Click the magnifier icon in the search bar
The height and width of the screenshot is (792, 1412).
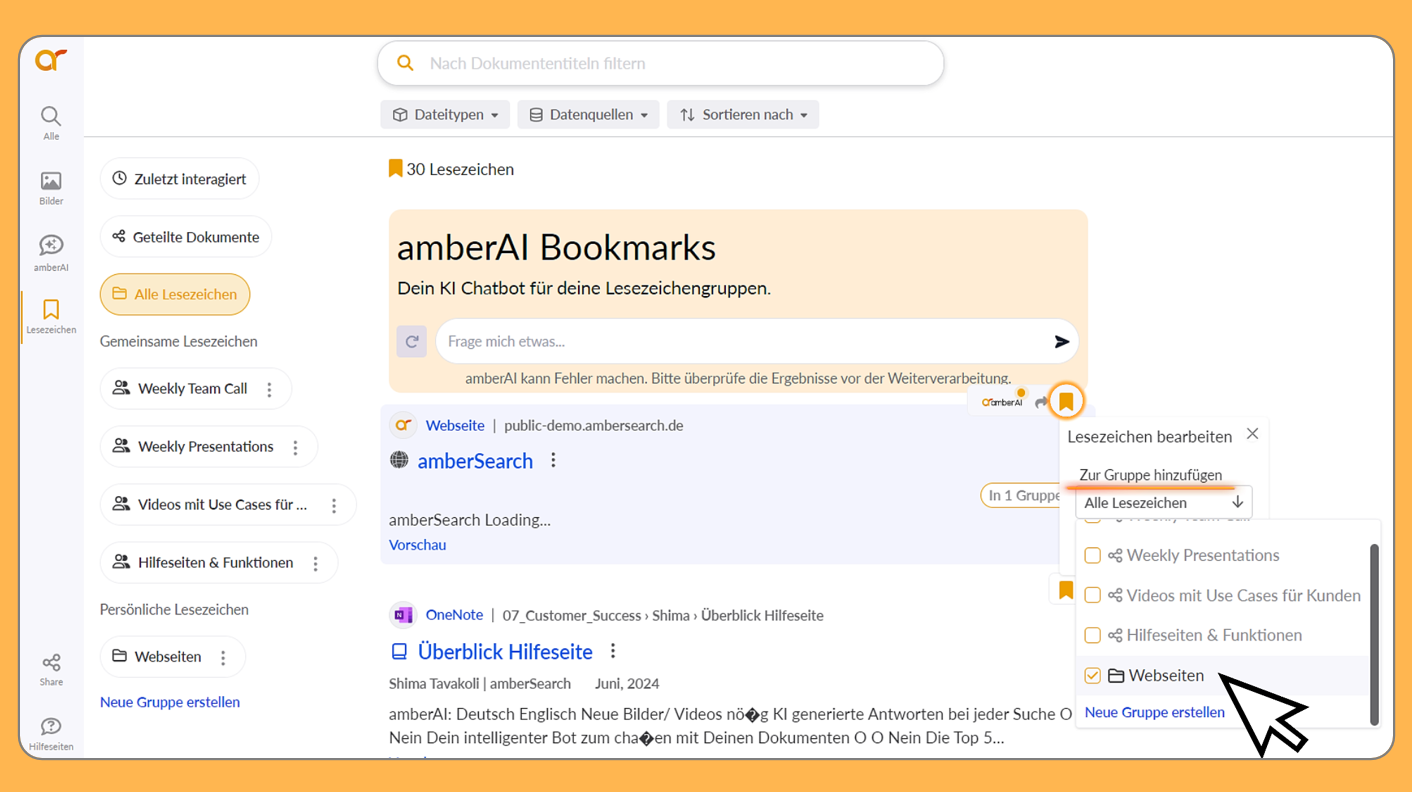click(x=405, y=63)
